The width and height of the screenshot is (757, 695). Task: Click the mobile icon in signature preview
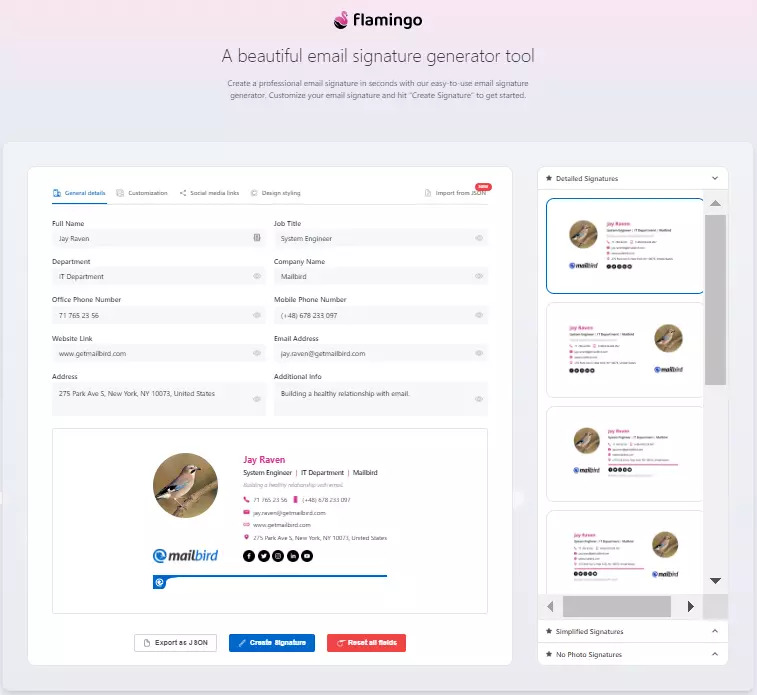click(x=295, y=500)
